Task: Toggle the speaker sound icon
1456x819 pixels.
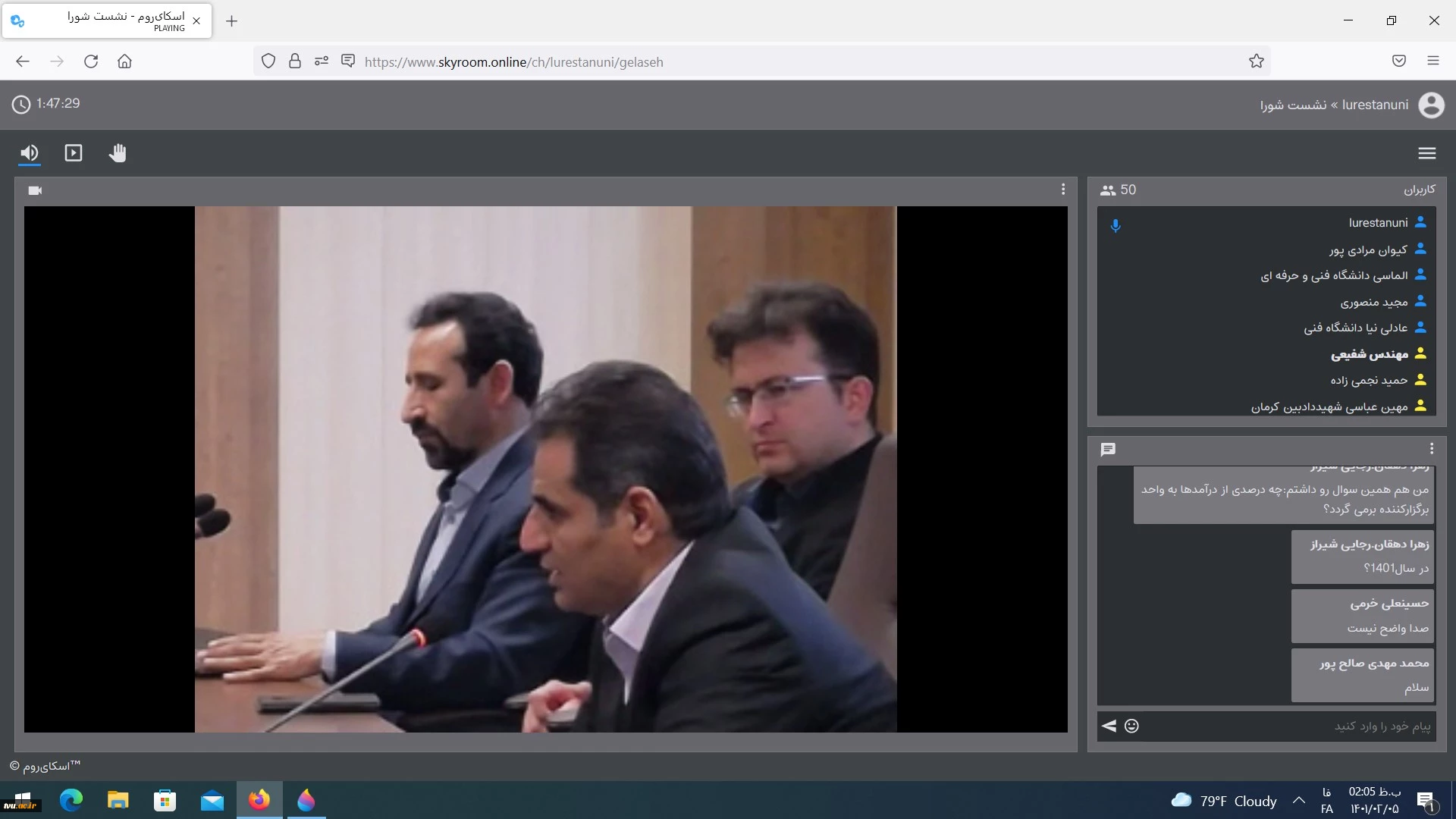Action: pos(30,153)
